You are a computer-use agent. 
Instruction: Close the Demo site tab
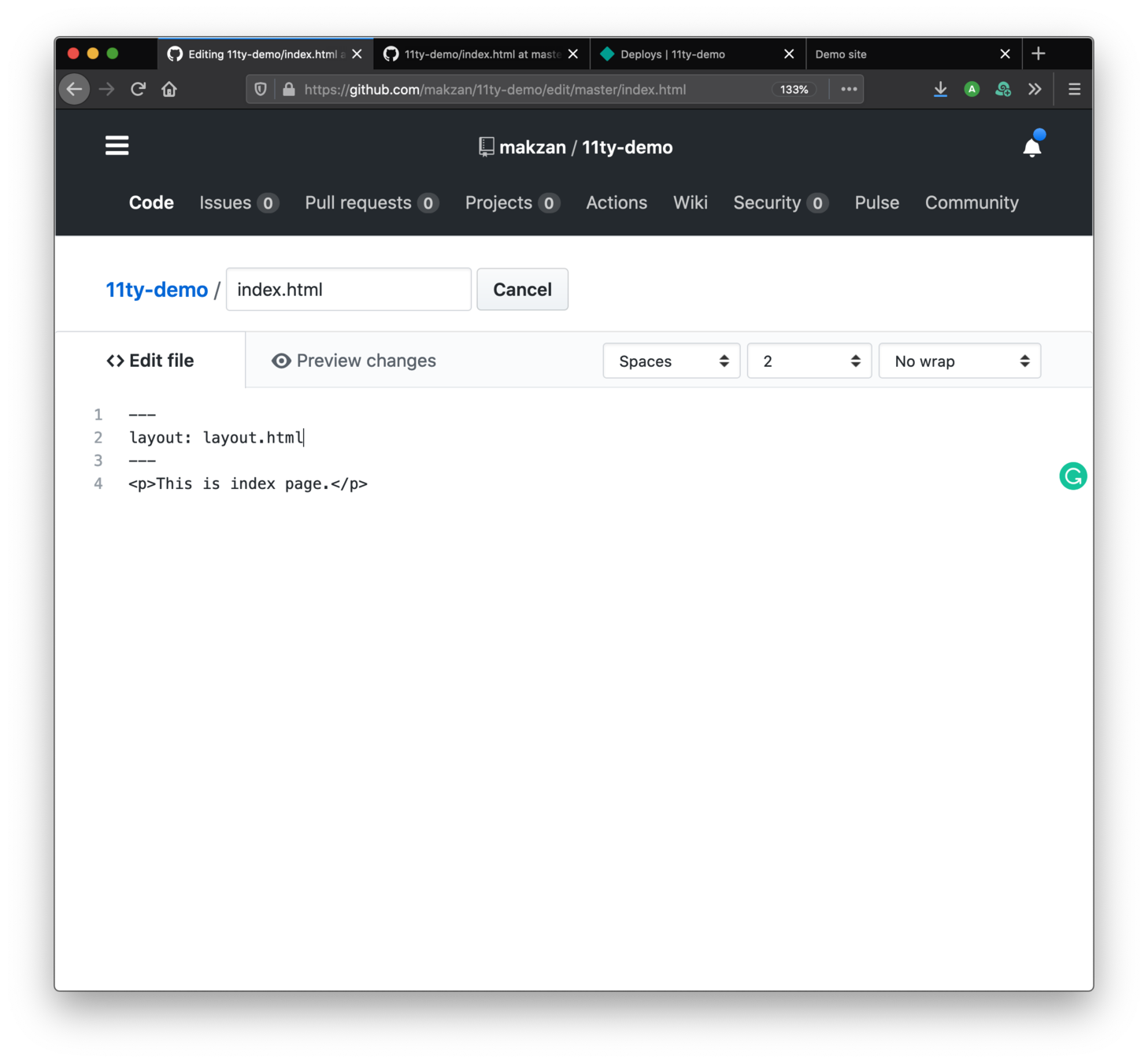(1005, 54)
